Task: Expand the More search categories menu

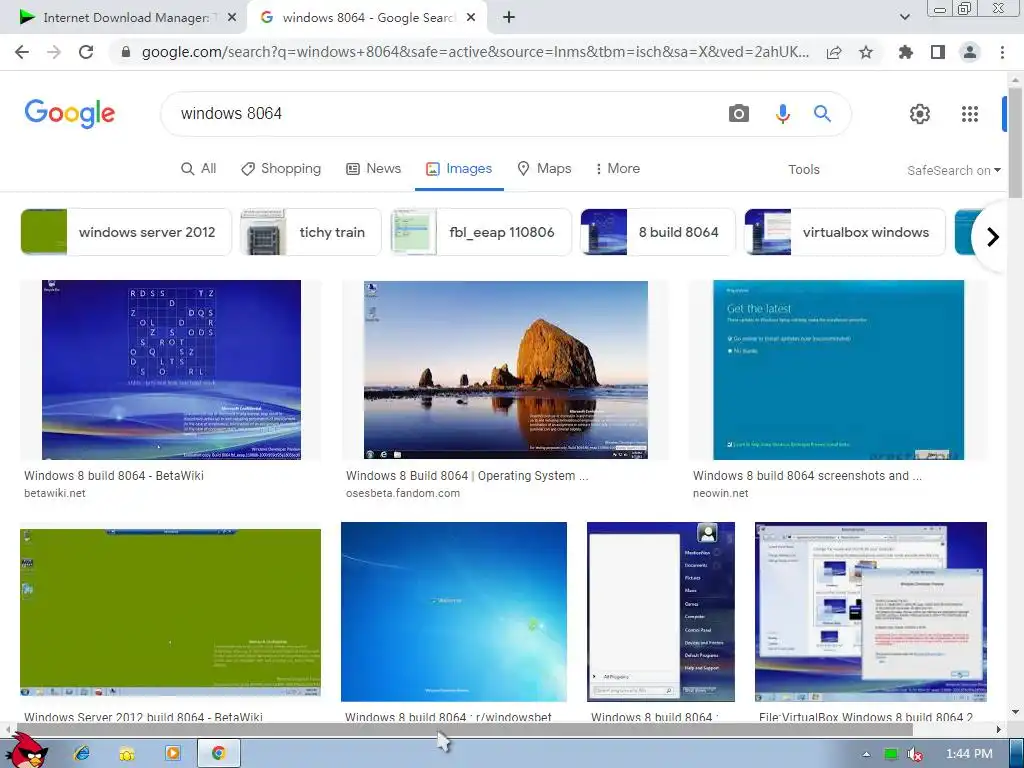Action: pos(617,168)
